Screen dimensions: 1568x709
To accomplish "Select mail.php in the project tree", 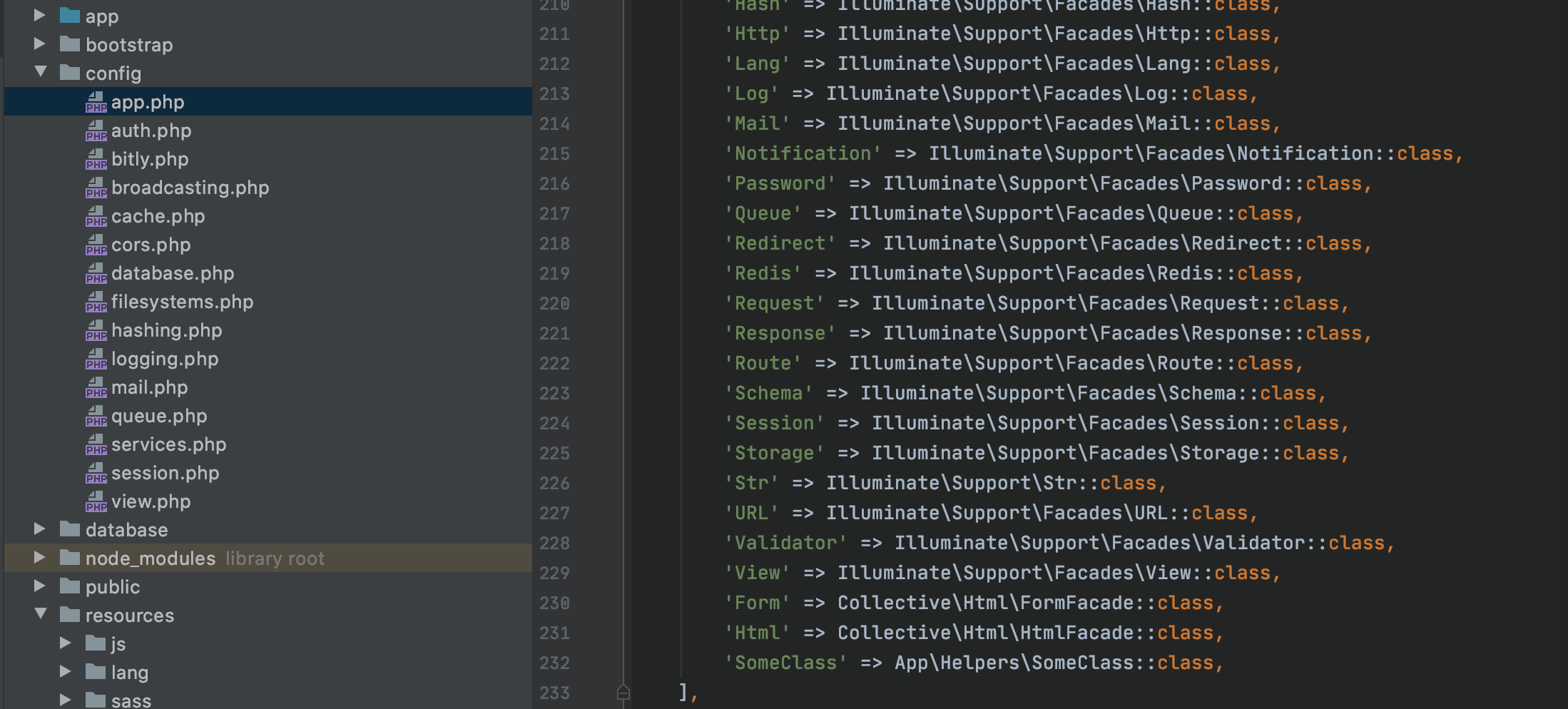I will click(148, 387).
